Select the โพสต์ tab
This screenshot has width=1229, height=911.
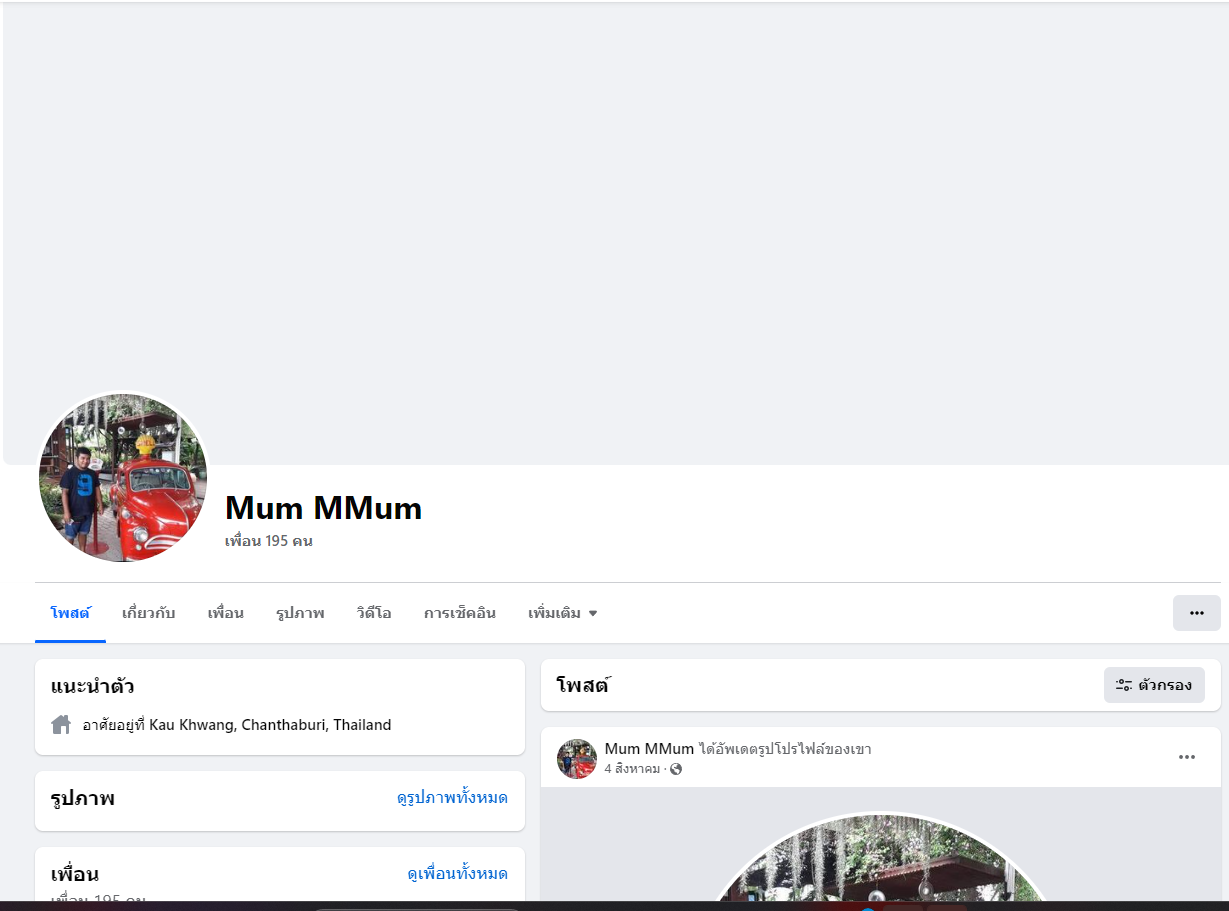click(x=70, y=613)
